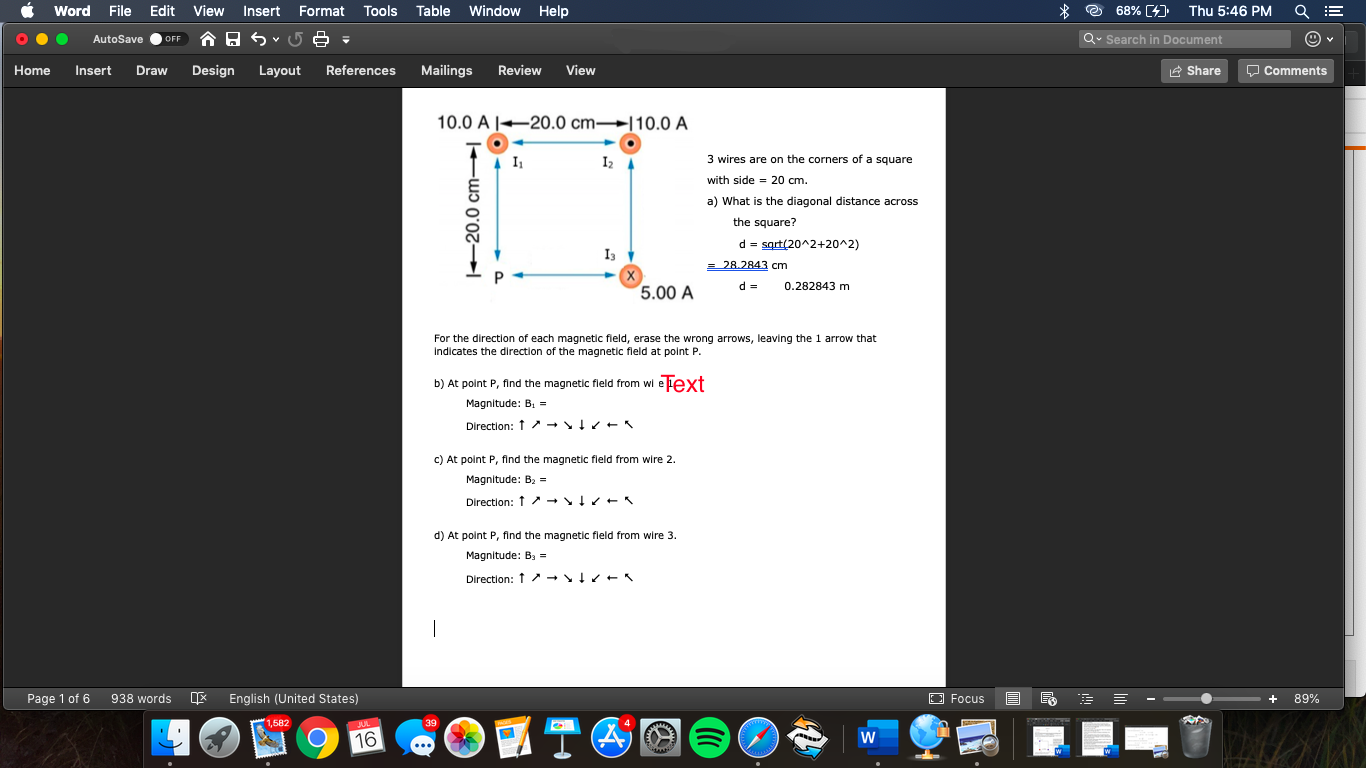Open the smiley feedback dropdown near search
Viewport: 1366px width, 768px height.
click(1320, 39)
